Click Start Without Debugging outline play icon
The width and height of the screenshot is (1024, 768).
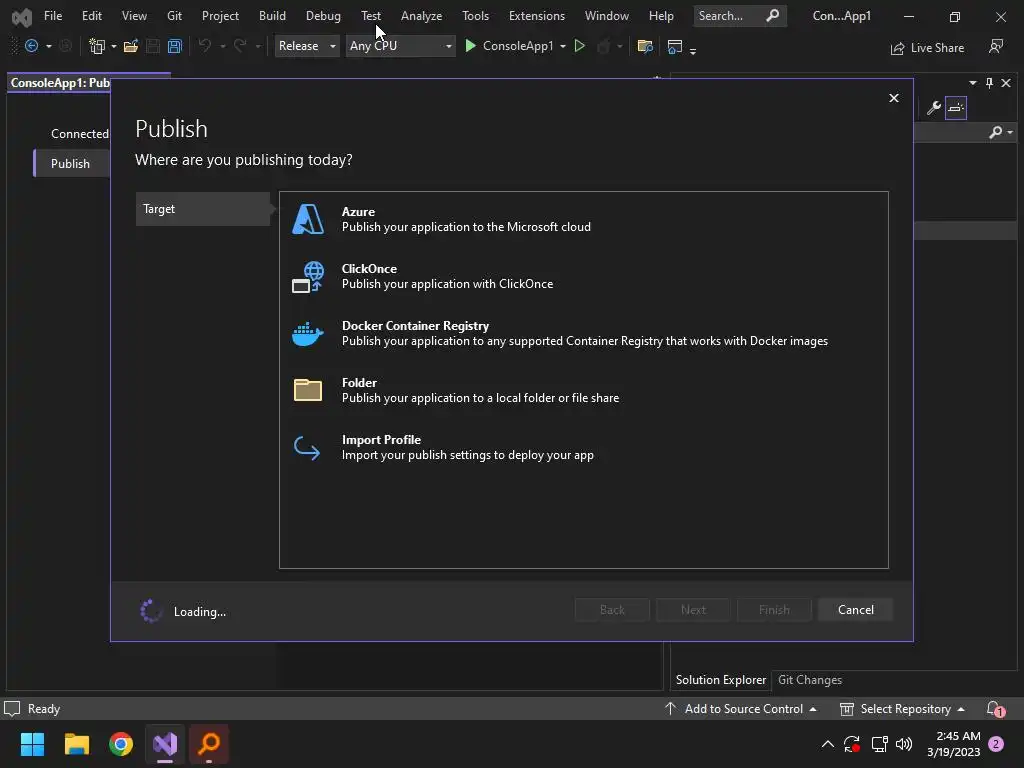pos(579,46)
